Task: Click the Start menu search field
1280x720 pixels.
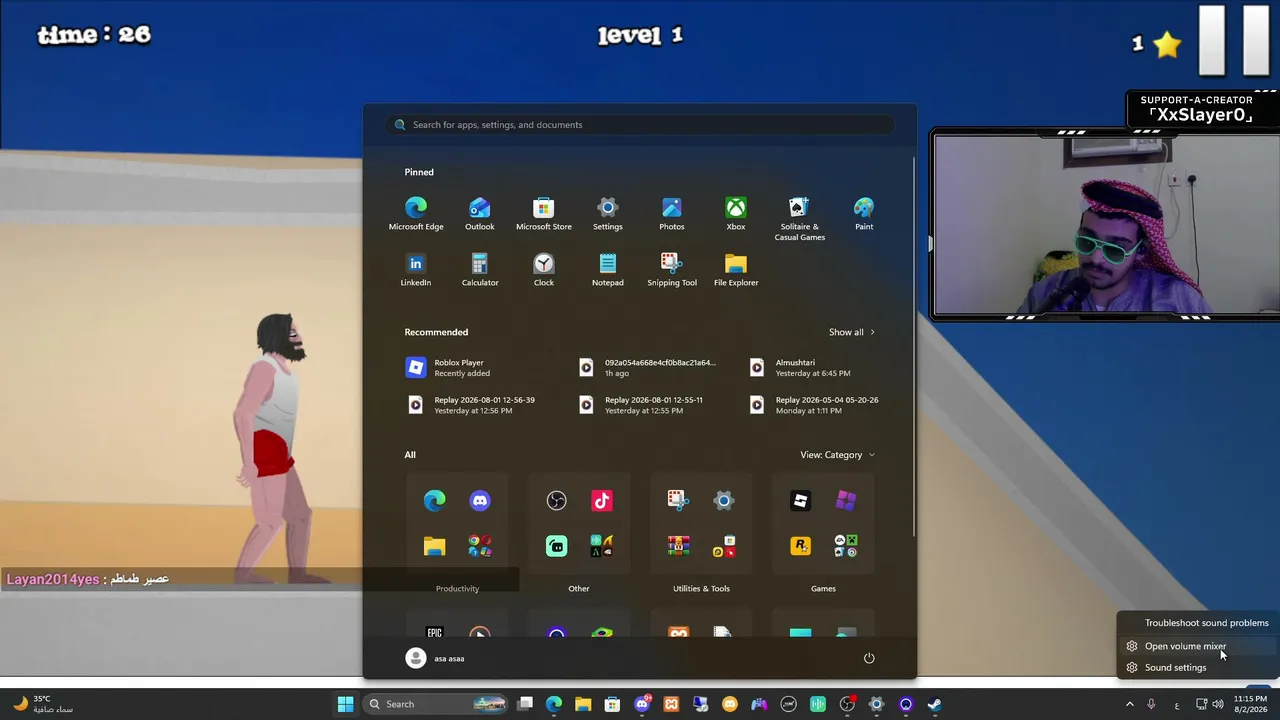Action: 640,125
